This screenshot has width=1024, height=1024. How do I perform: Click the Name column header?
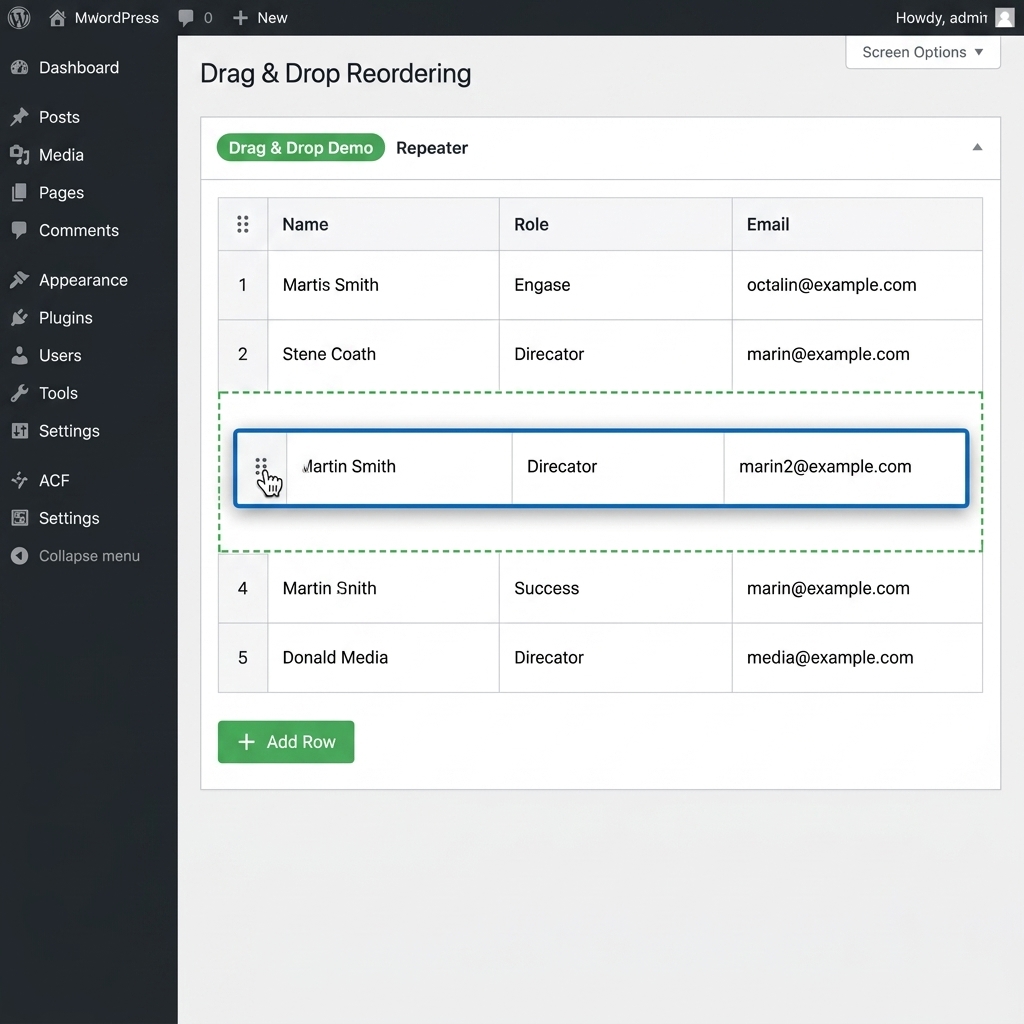383,224
